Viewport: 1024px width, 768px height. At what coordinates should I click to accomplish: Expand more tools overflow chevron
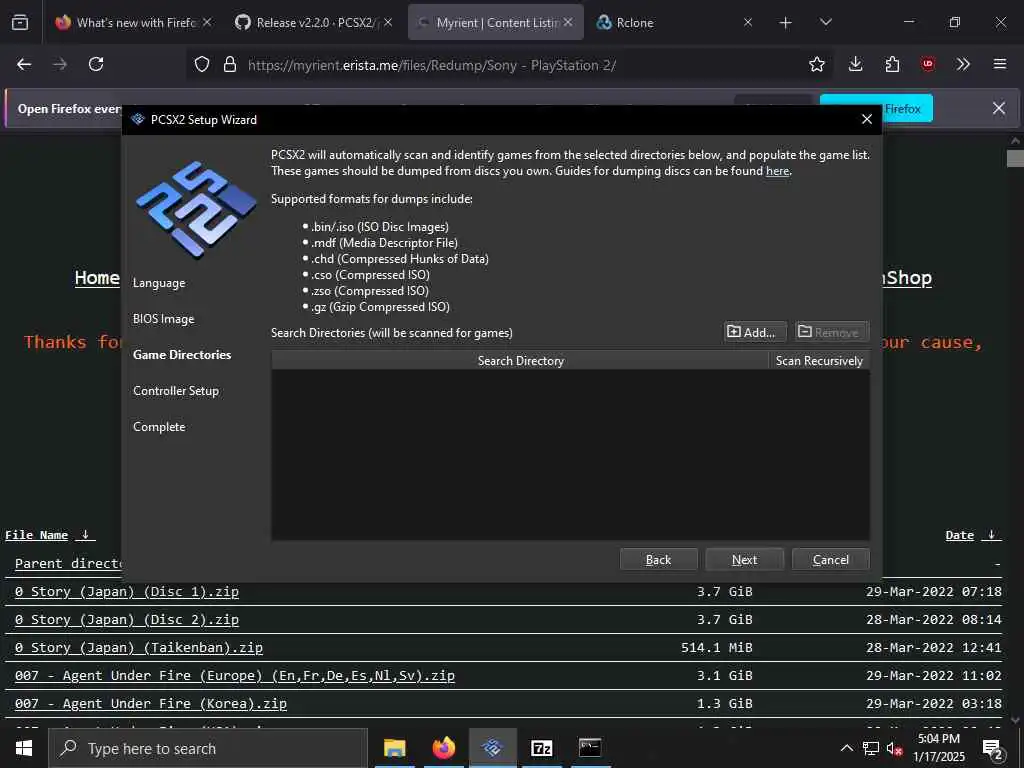[963, 64]
